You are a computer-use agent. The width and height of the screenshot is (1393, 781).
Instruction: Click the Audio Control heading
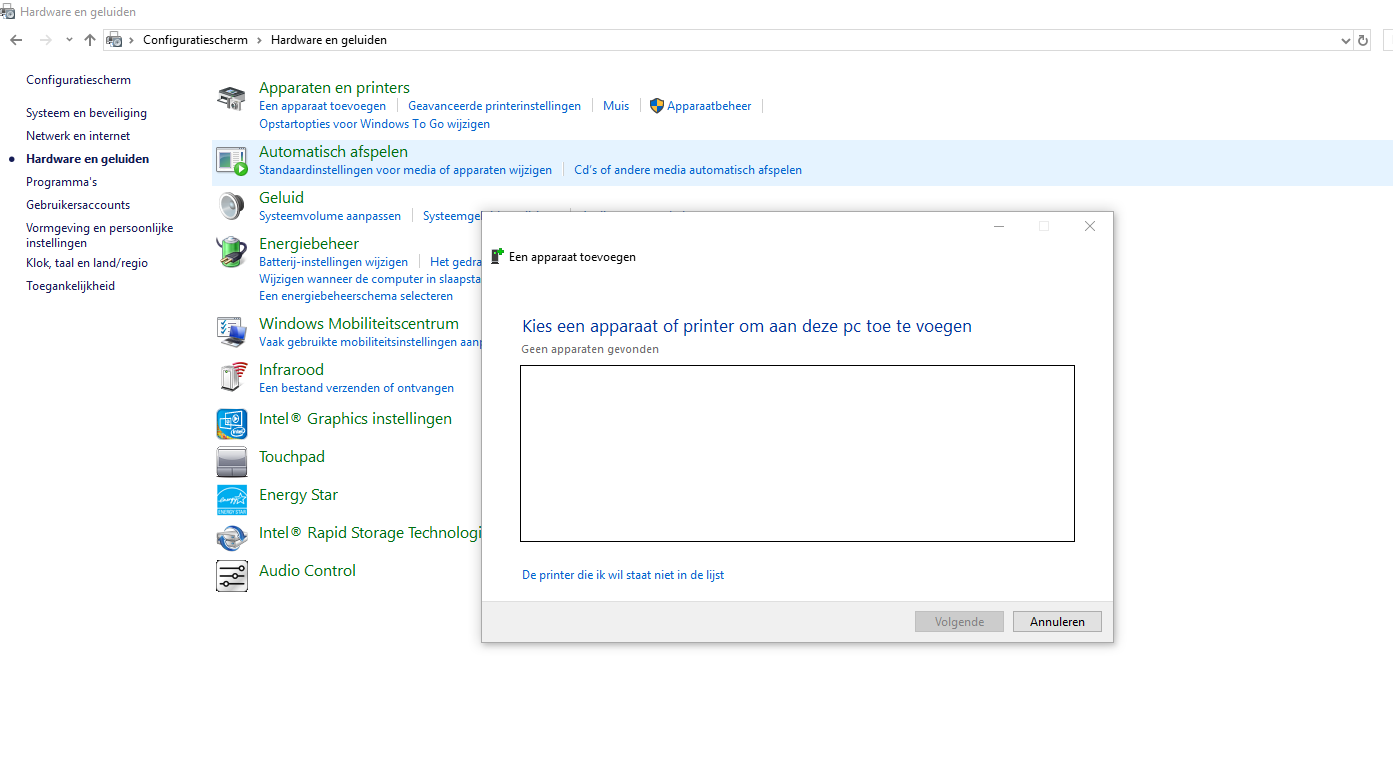[x=307, y=571]
